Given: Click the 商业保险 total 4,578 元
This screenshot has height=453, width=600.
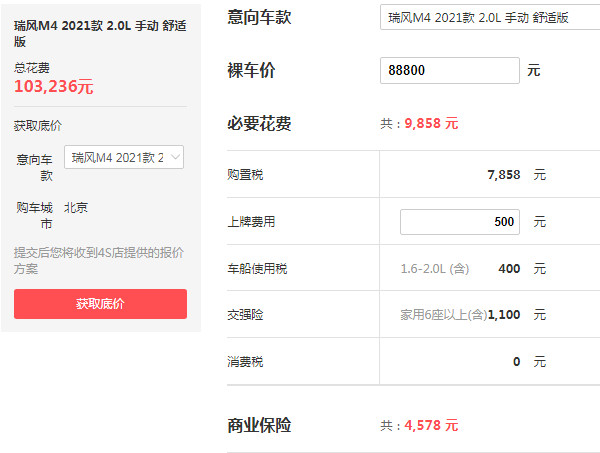Looking at the screenshot, I should coord(431,426).
